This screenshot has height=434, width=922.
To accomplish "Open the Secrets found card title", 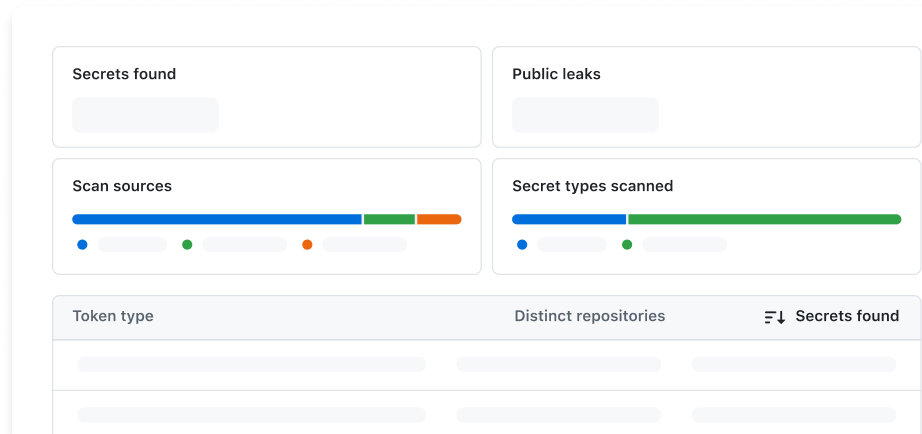I will pyautogui.click(x=124, y=74).
